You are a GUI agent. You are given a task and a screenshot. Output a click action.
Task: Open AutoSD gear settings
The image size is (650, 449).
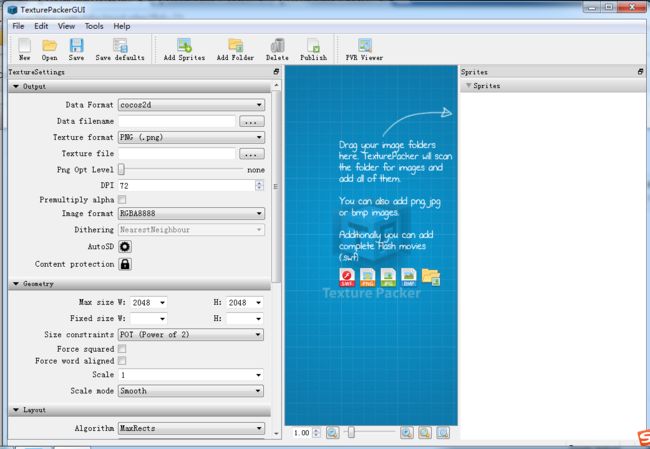point(125,247)
